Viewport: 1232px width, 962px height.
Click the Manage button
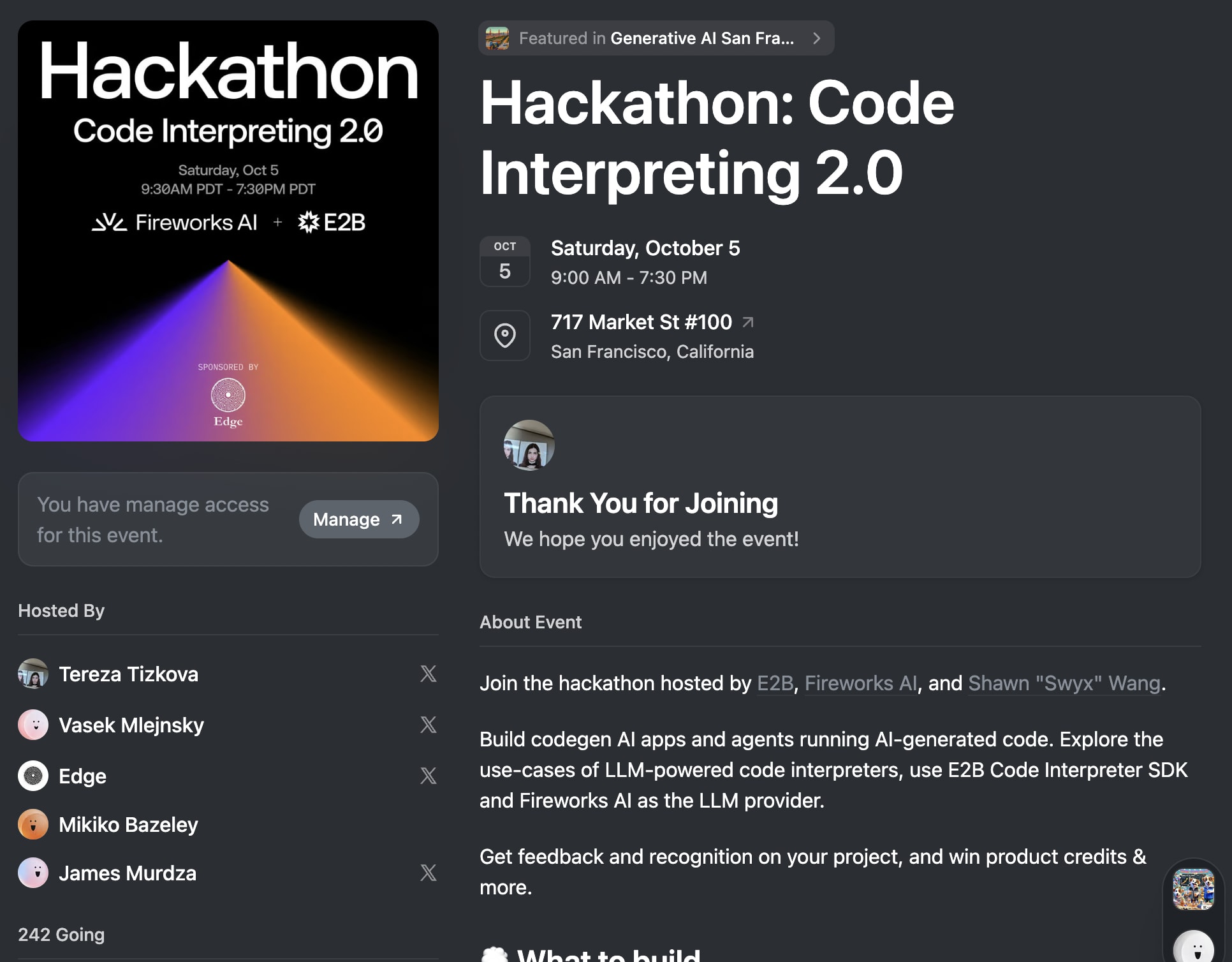tap(358, 519)
